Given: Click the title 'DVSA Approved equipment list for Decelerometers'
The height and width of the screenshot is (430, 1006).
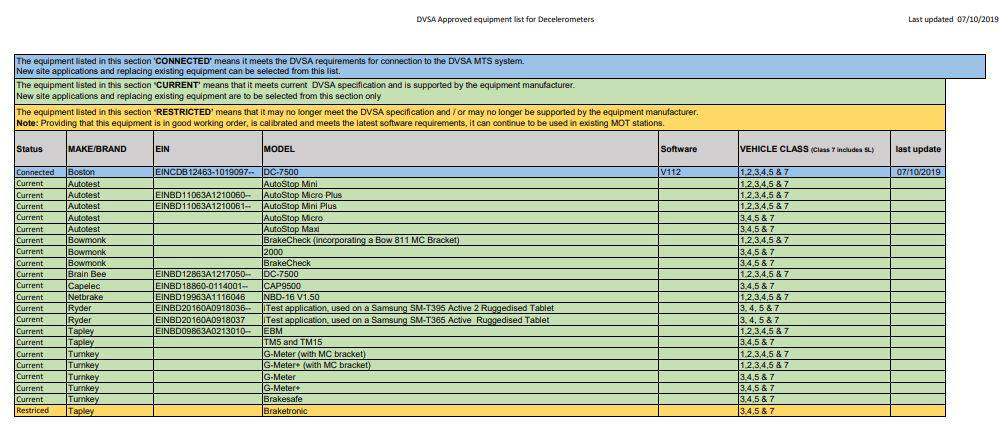Looking at the screenshot, I should click(505, 19).
